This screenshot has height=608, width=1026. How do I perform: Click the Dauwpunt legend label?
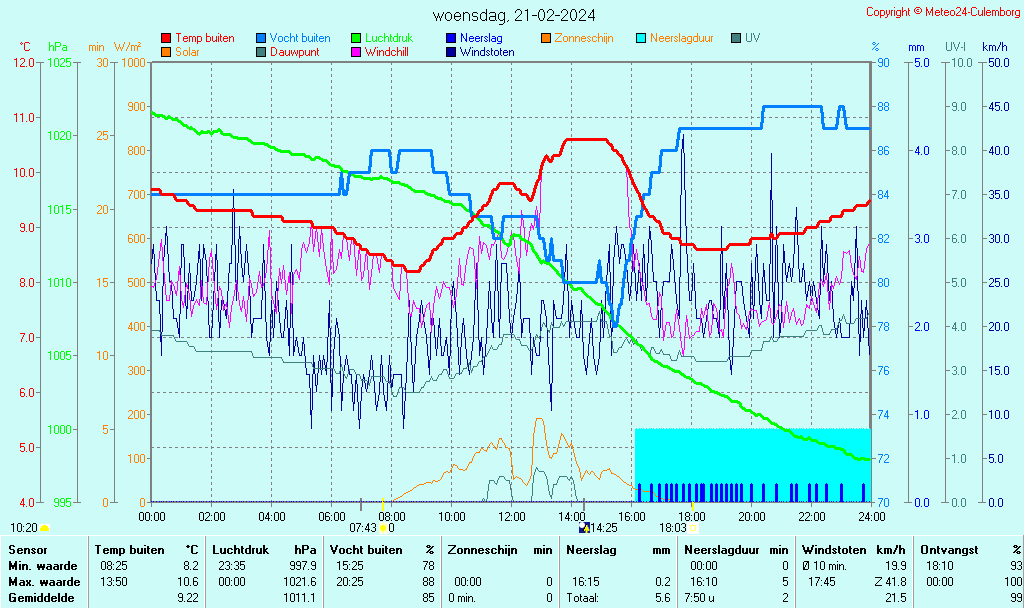(295, 52)
